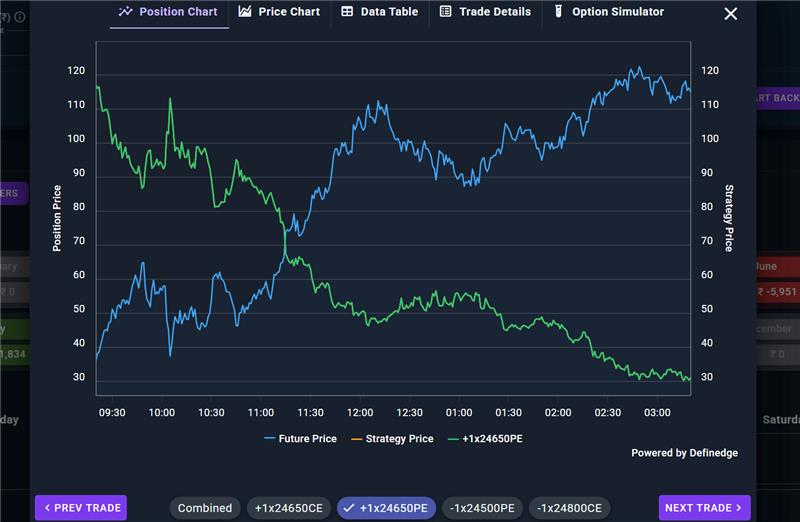Toggle Future Price legend swatch
800x522 pixels.
(x=269, y=439)
